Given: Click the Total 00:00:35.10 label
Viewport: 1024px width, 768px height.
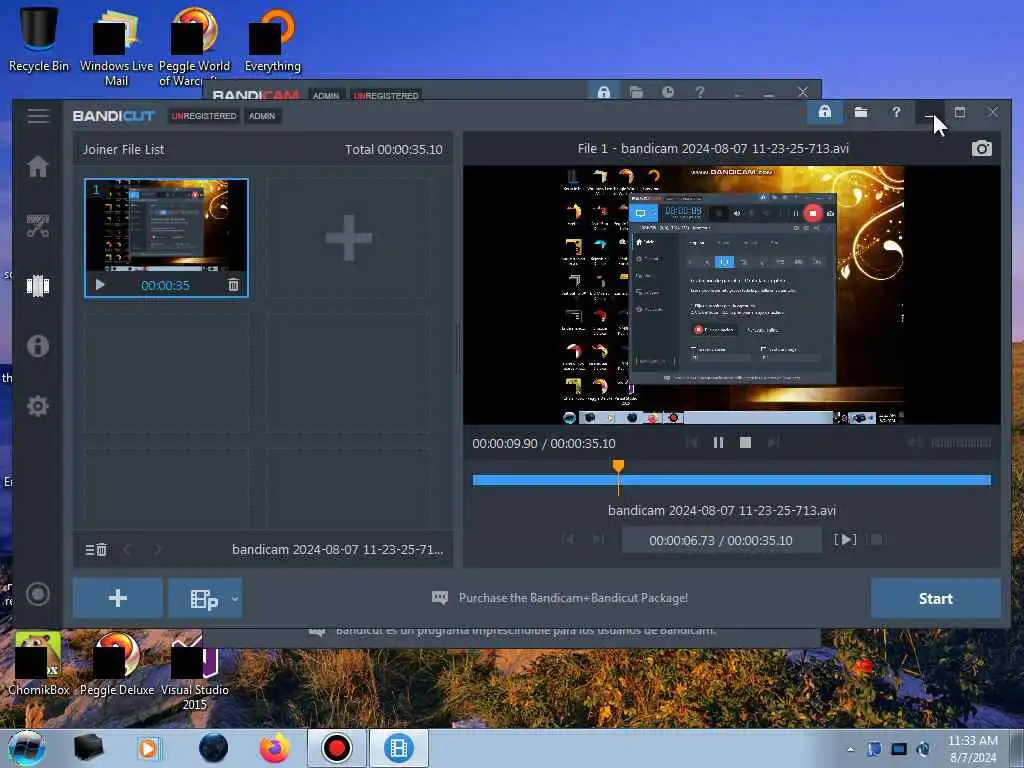Looking at the screenshot, I should coord(394,150).
